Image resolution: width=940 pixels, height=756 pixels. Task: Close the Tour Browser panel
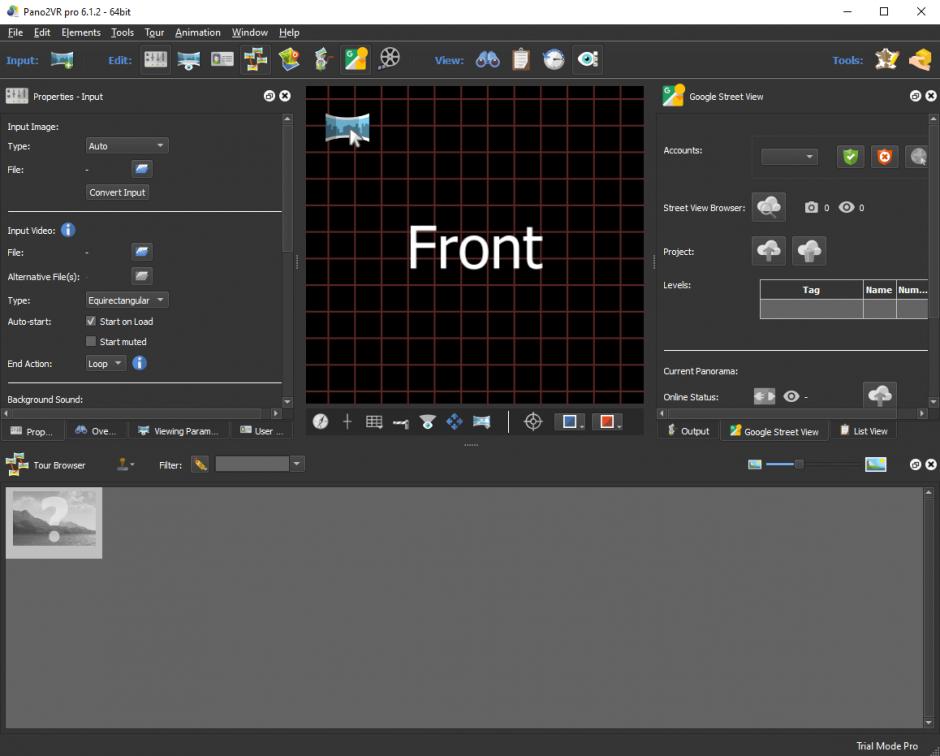pos(931,464)
